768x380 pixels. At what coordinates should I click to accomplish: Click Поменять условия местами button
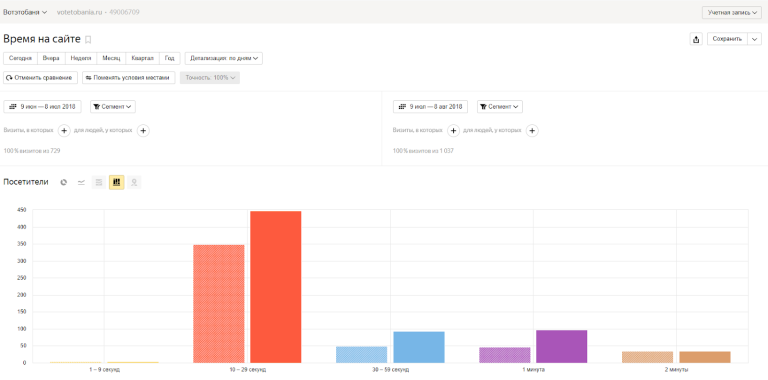tap(129, 77)
